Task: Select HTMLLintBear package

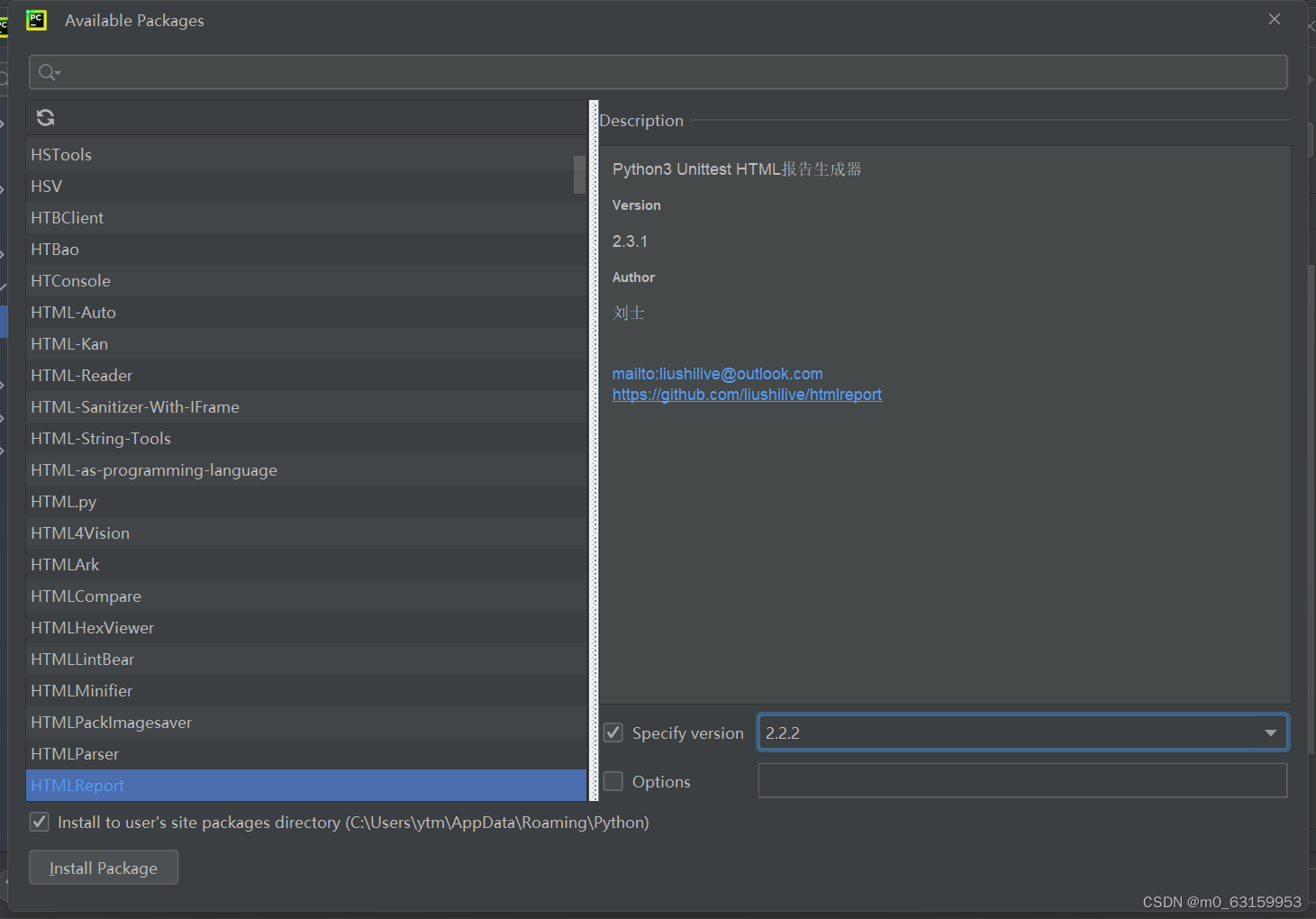Action: pos(306,660)
